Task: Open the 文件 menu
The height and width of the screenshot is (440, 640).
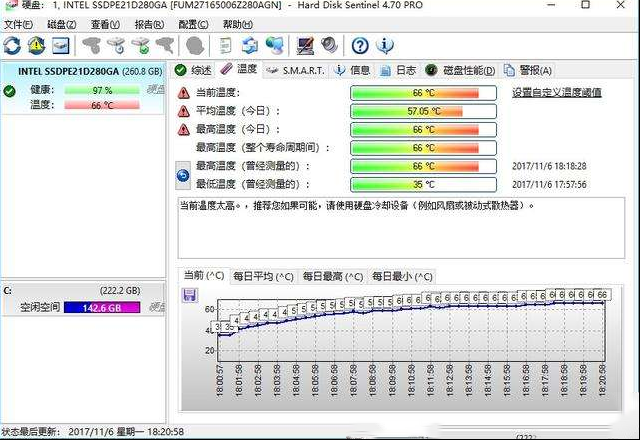Action: 18,24
